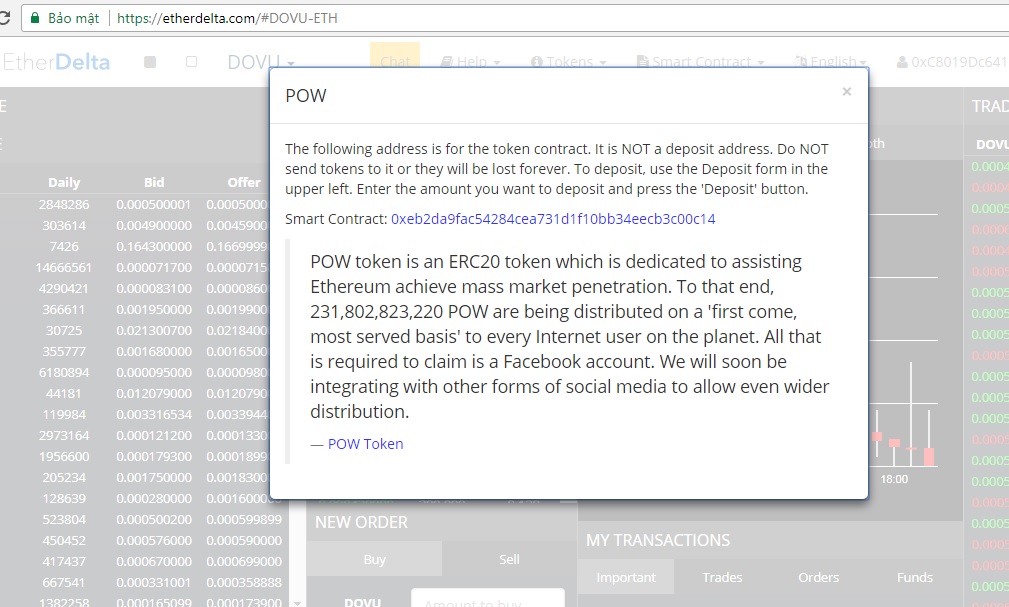Open the Funds tab in My Transactions
1009x607 pixels.
coord(914,577)
